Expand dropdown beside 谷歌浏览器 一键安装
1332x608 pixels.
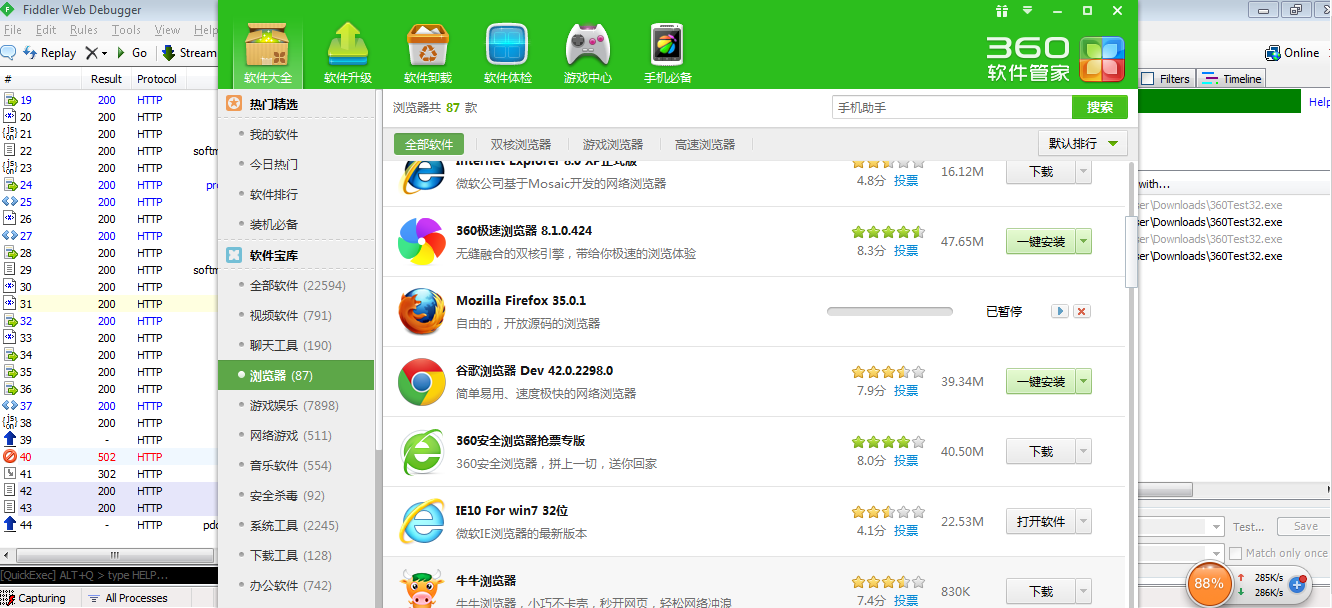(x=1083, y=381)
